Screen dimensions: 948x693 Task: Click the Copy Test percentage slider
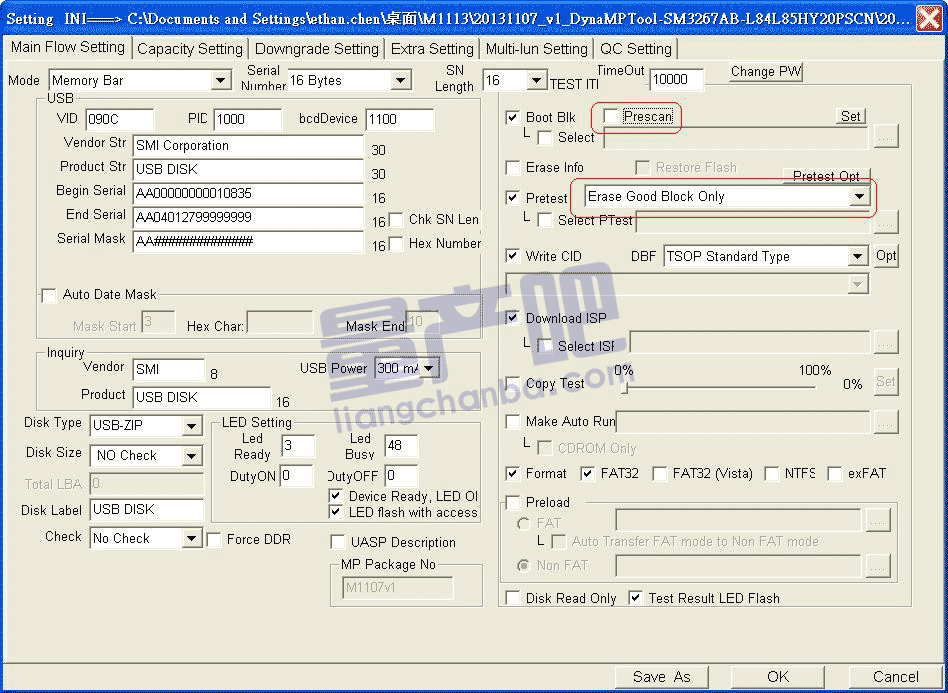coord(720,386)
